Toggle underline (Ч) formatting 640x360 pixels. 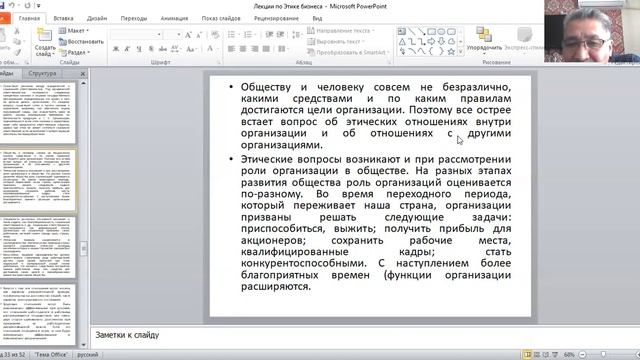[139, 49]
